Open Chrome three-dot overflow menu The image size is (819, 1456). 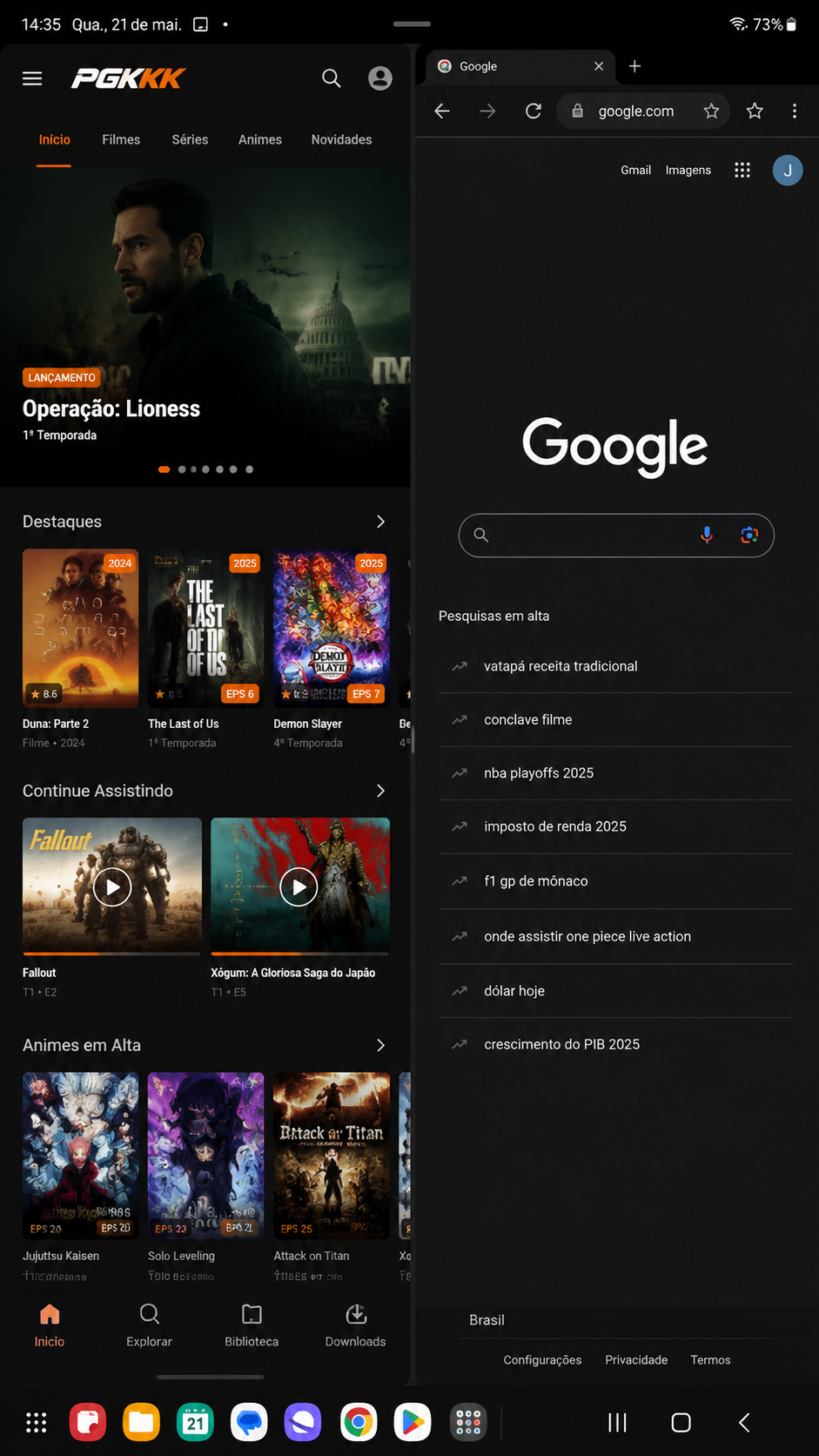(x=794, y=111)
